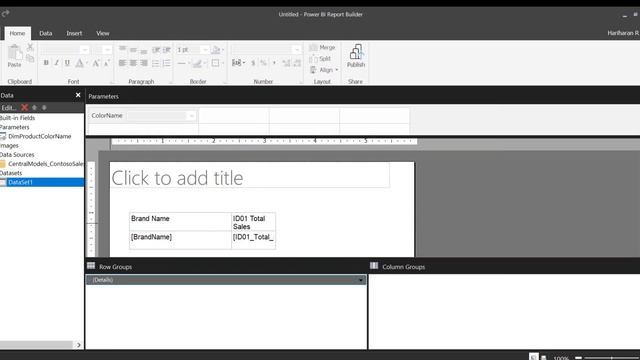The width and height of the screenshot is (640, 360).
Task: Click the border fill color bucket icon
Action: click(217, 50)
